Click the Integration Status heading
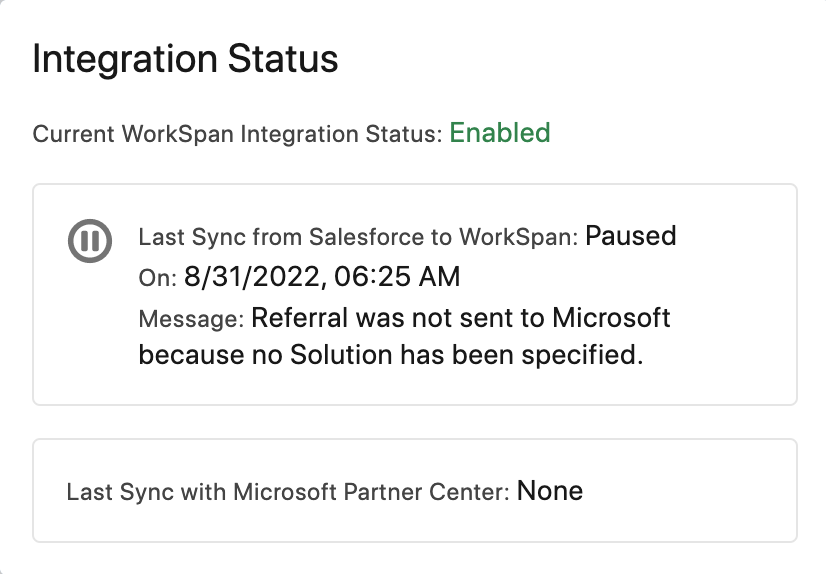 point(185,59)
